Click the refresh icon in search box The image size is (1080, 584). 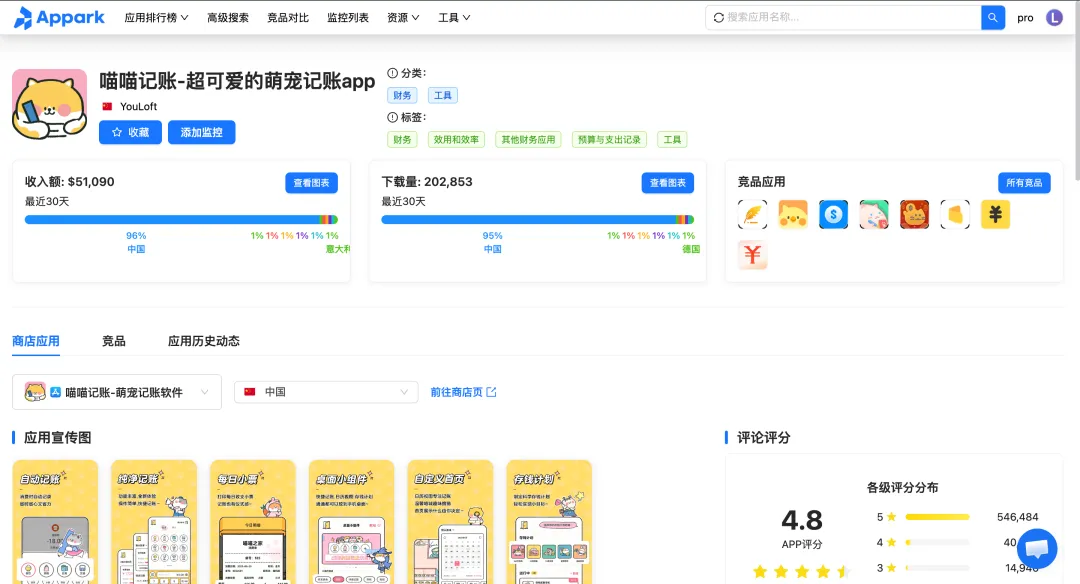pyautogui.click(x=718, y=17)
